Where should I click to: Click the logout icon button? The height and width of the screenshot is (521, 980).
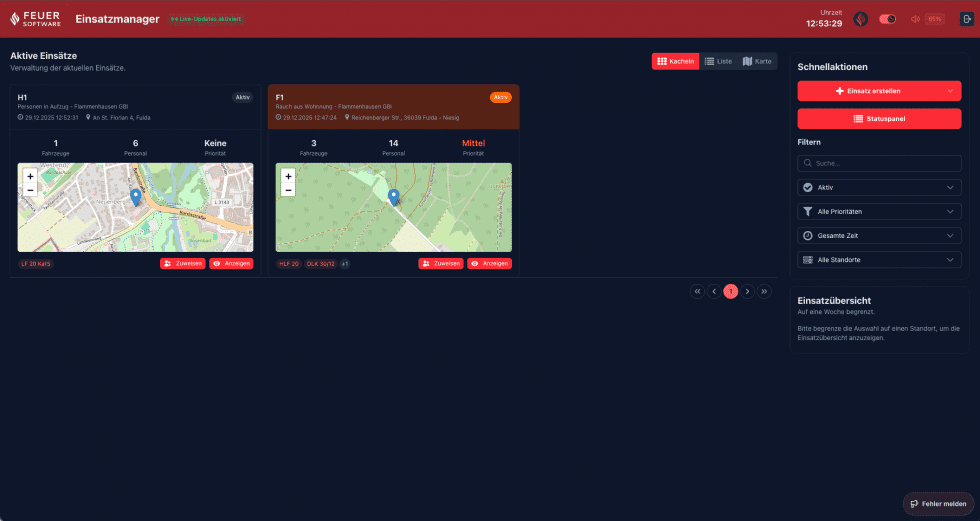966,19
